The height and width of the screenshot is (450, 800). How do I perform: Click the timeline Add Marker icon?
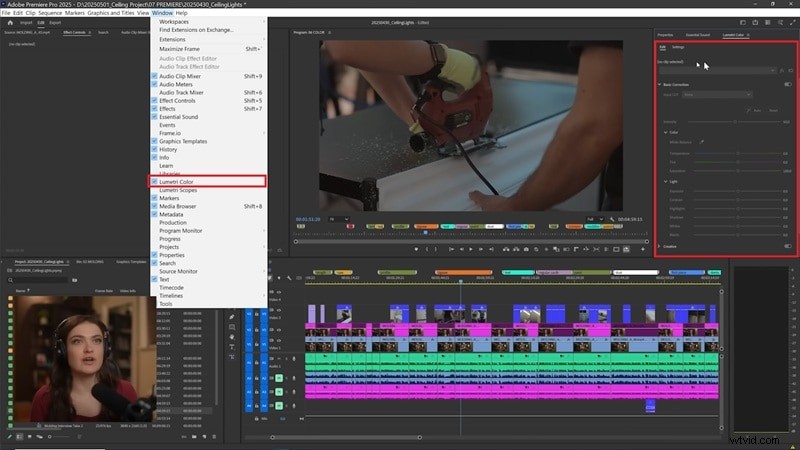click(x=279, y=278)
